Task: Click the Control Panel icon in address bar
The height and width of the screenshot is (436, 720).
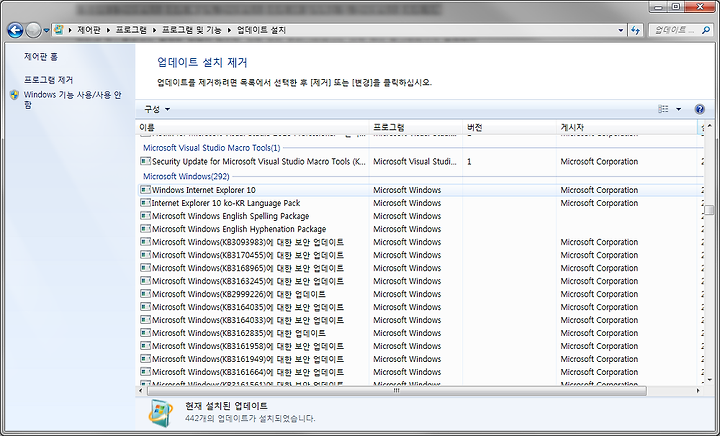Action: click(58, 30)
